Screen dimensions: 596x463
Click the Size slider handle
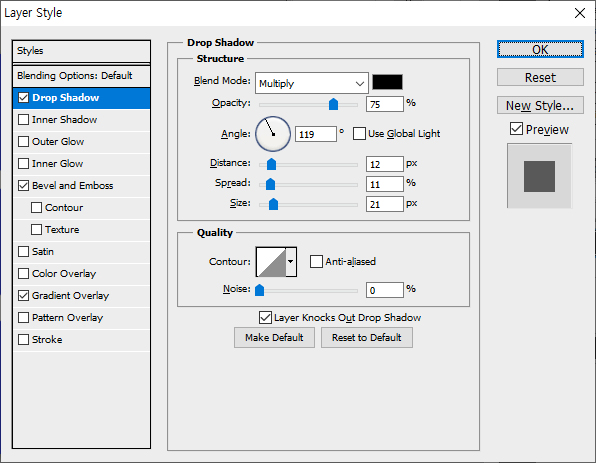pos(273,204)
